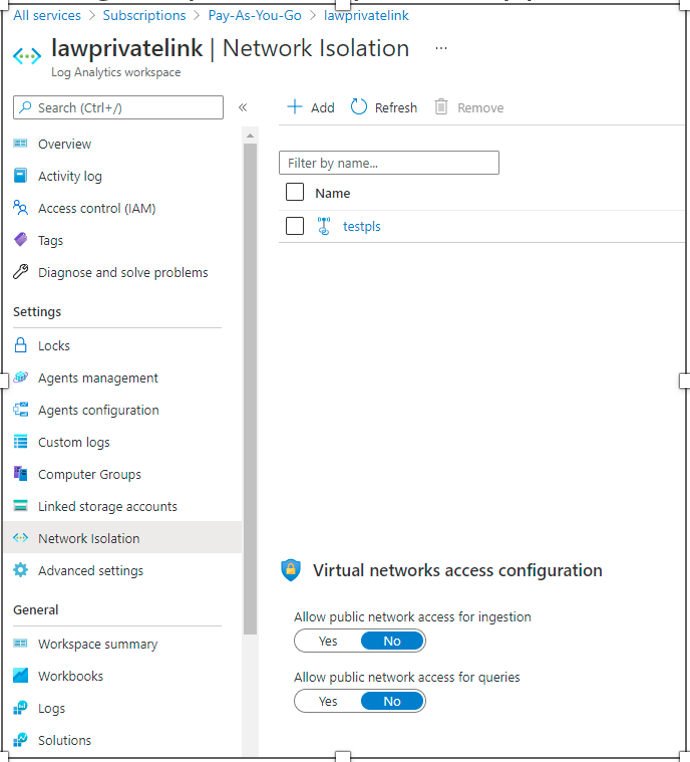Click the Remove trash can icon

[441, 106]
